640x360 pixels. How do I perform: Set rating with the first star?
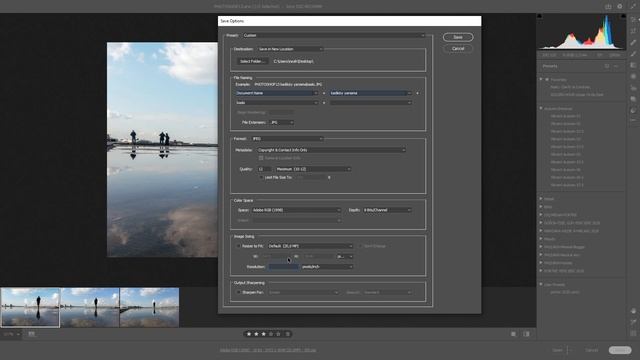249,334
